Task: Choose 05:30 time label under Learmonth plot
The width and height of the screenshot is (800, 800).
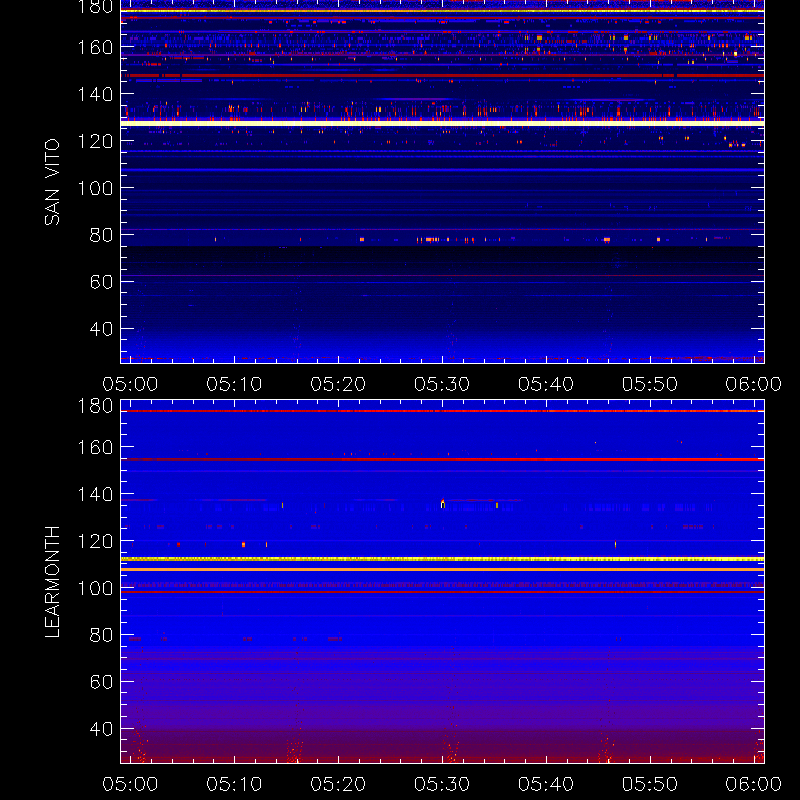Action: coord(442,784)
